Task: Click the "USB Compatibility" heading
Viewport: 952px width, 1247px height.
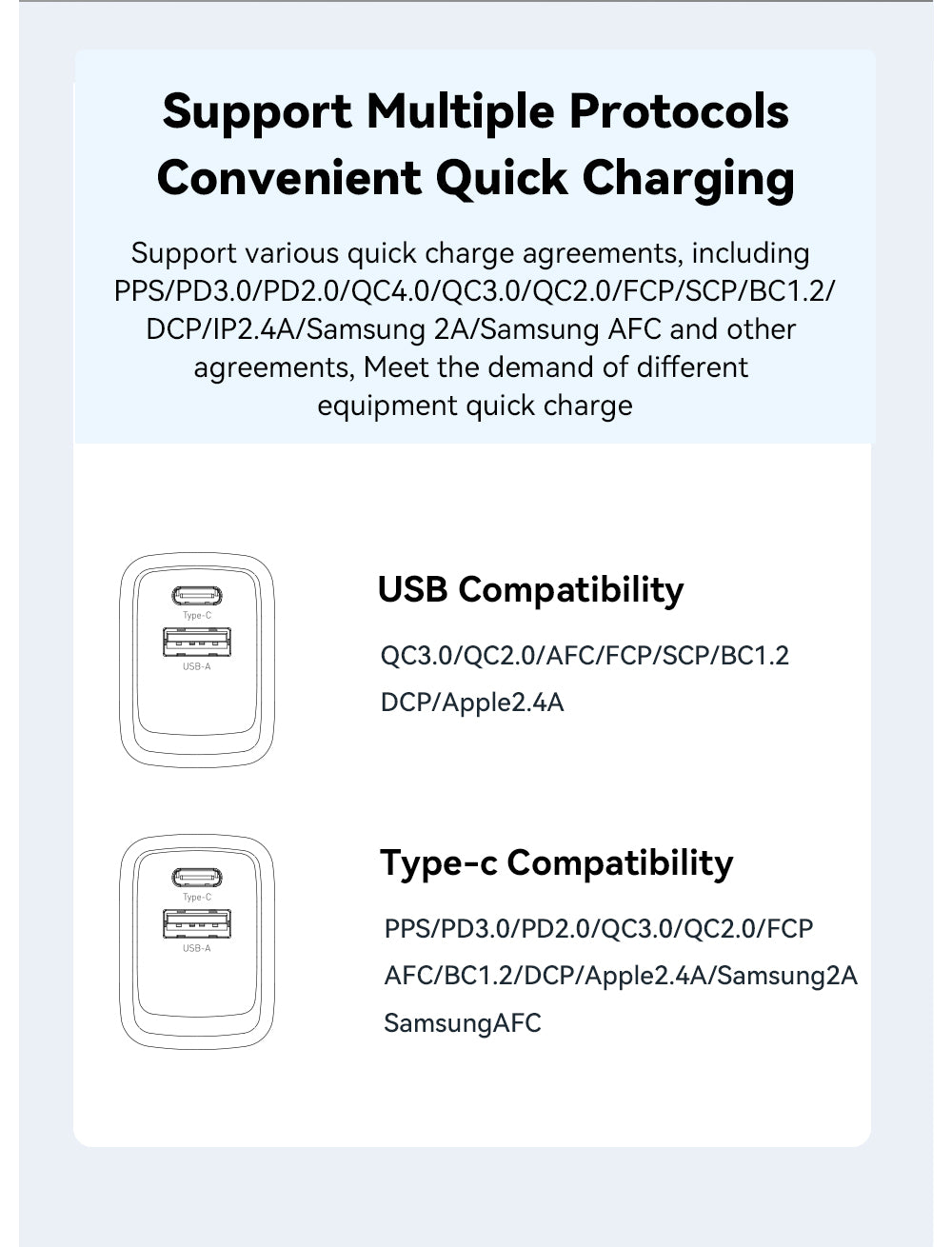Action: [530, 589]
